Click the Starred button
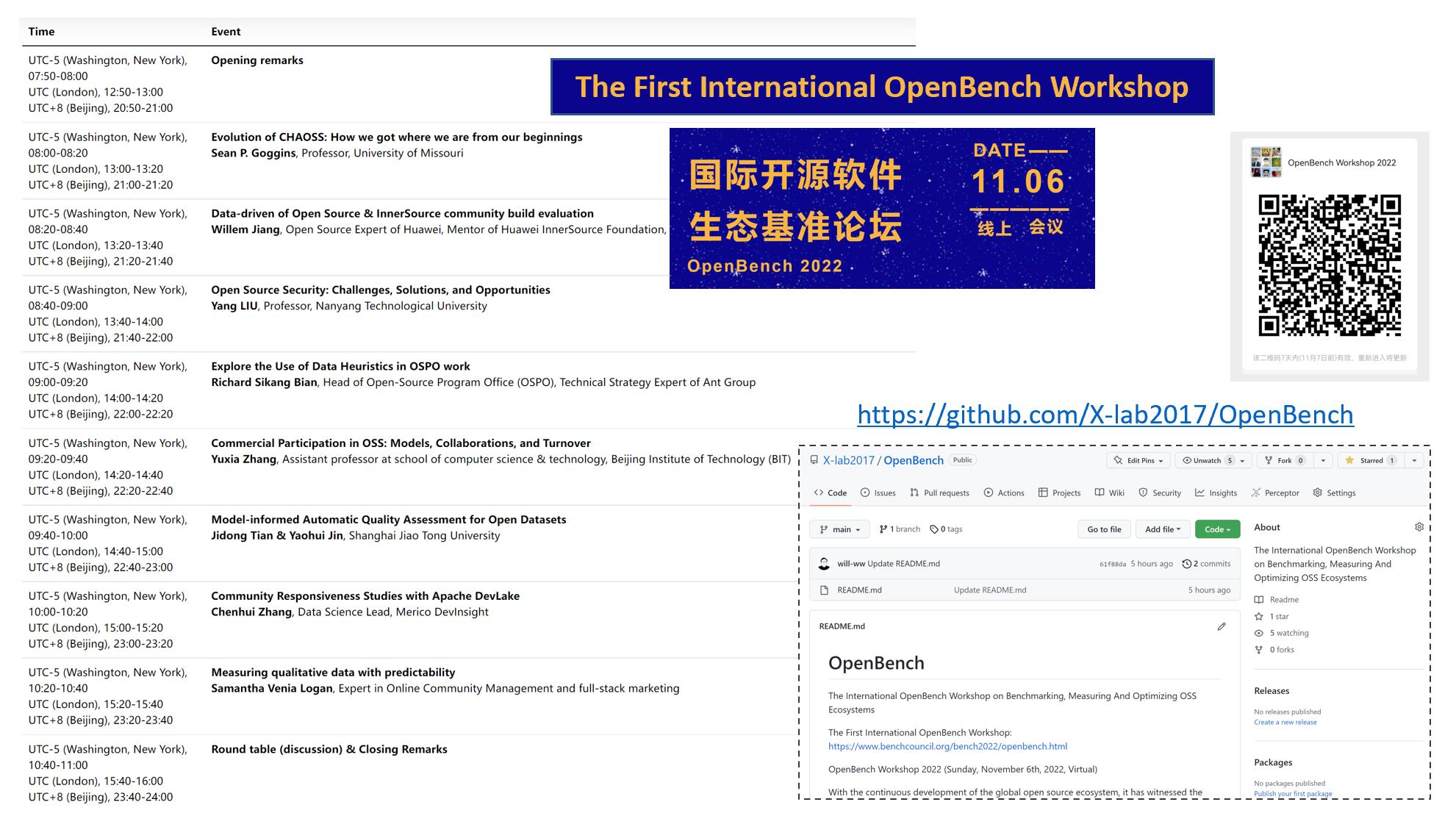Image resolution: width=1456 pixels, height=827 pixels. tap(1371, 461)
